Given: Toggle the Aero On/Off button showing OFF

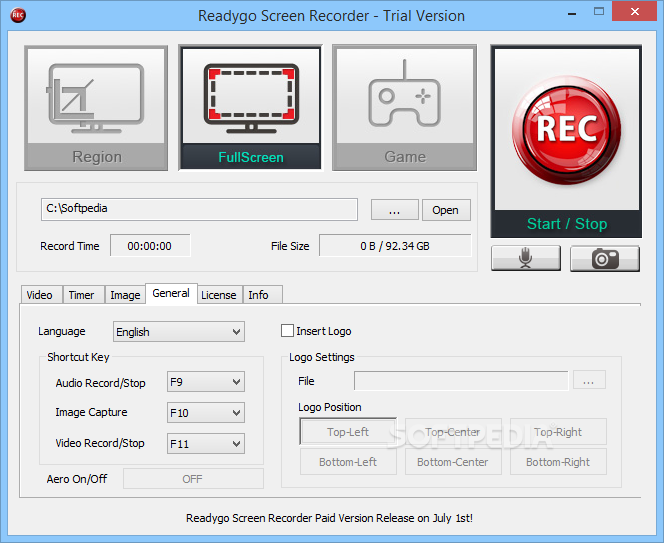Looking at the screenshot, I should coord(193,479).
